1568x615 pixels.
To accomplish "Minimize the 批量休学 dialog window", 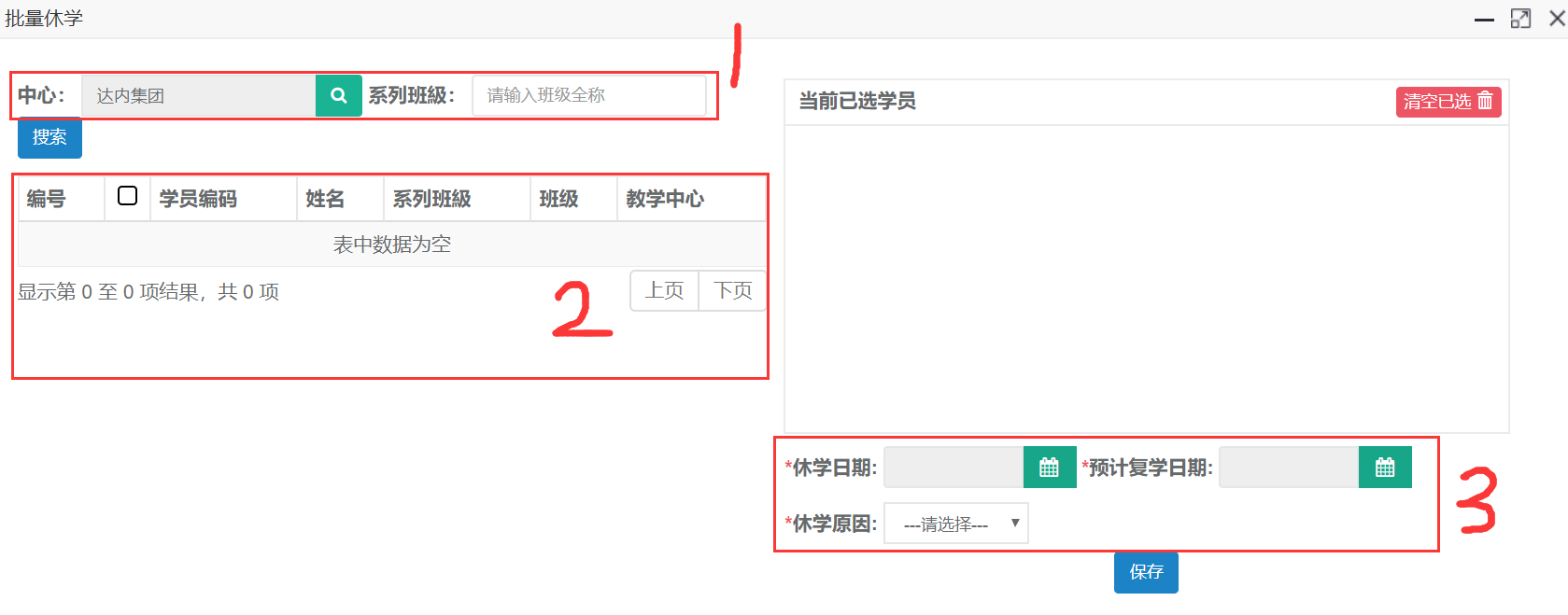I will pyautogui.click(x=1484, y=20).
